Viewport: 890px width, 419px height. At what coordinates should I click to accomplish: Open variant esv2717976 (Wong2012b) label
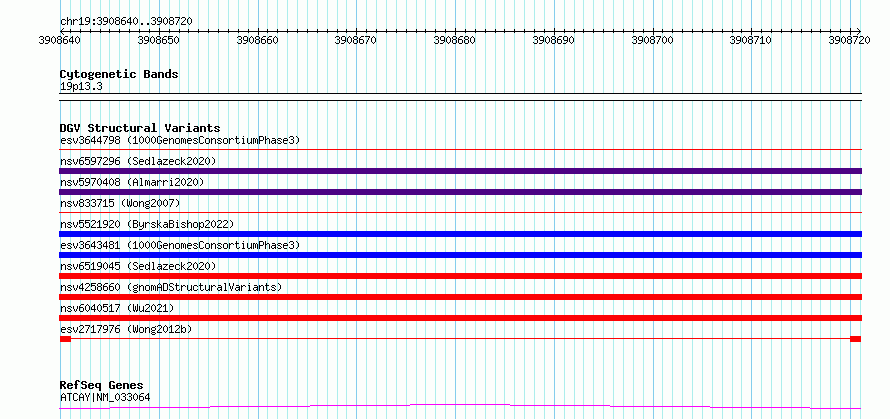(x=126, y=329)
